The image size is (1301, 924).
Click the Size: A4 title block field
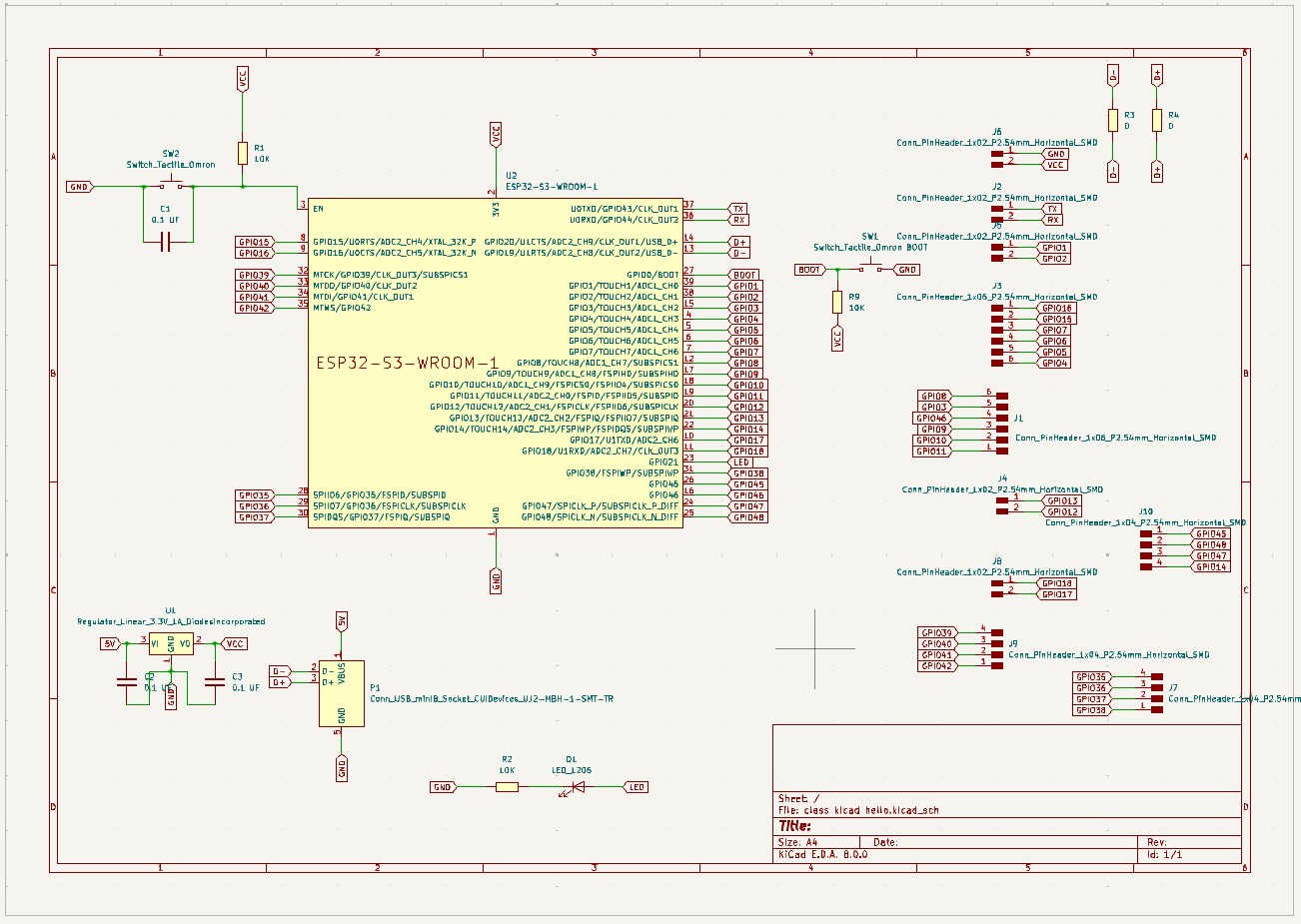tap(797, 842)
